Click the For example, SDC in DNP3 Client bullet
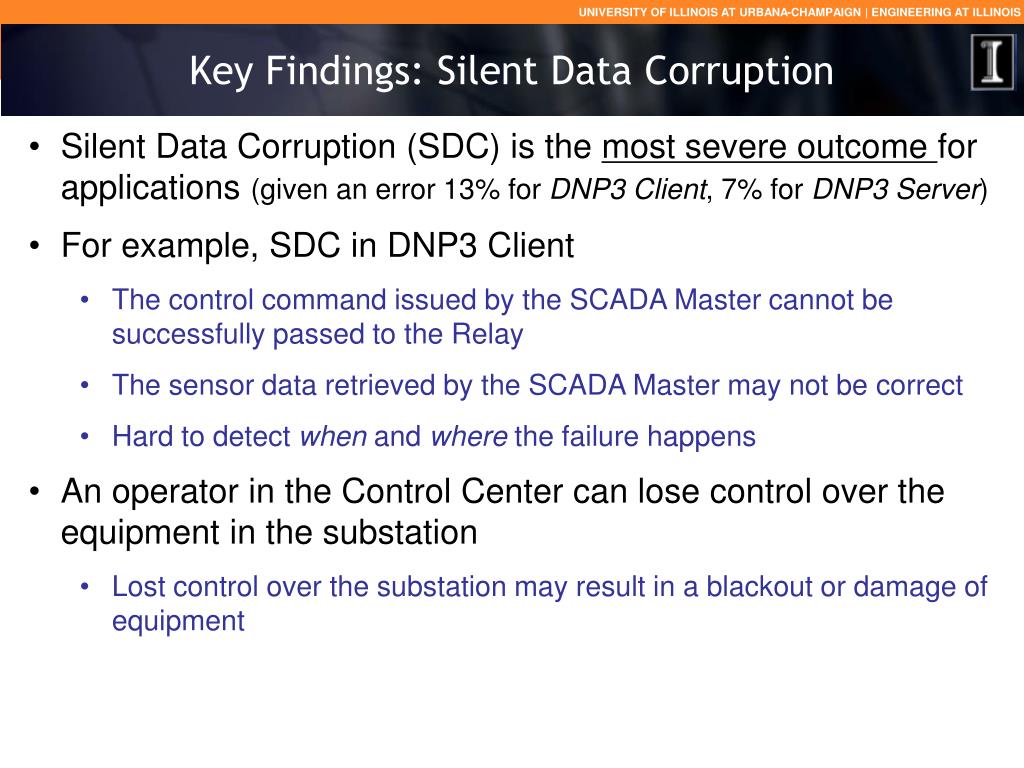 pyautogui.click(x=317, y=246)
